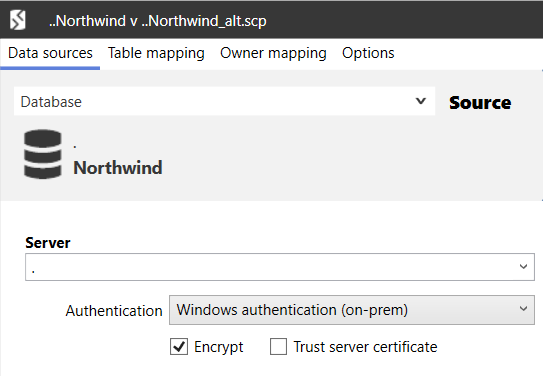Expand the Server combo box arrow
The width and height of the screenshot is (543, 376).
[x=523, y=267]
